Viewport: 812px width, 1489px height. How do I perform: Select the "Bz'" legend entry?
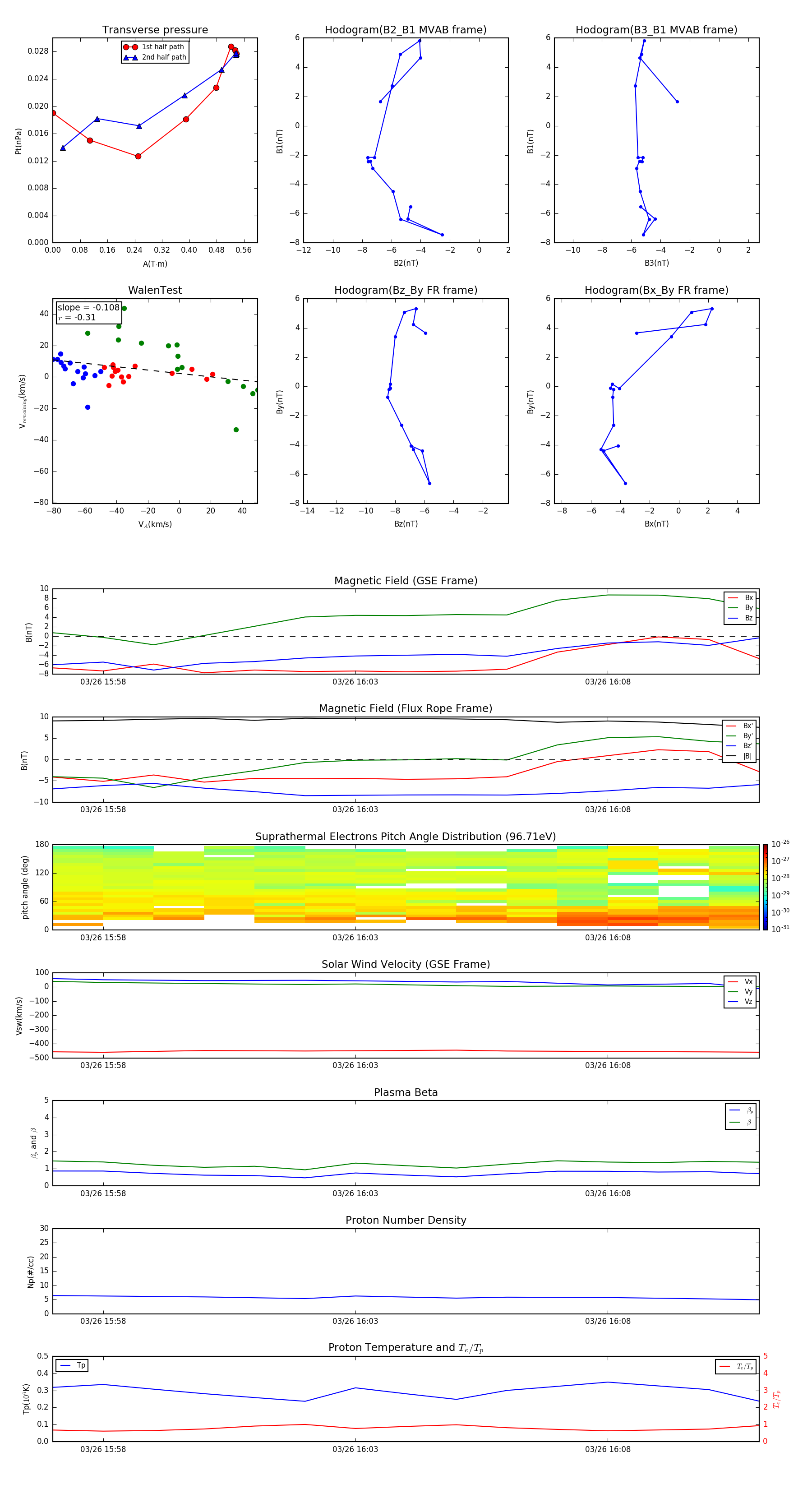[739, 746]
